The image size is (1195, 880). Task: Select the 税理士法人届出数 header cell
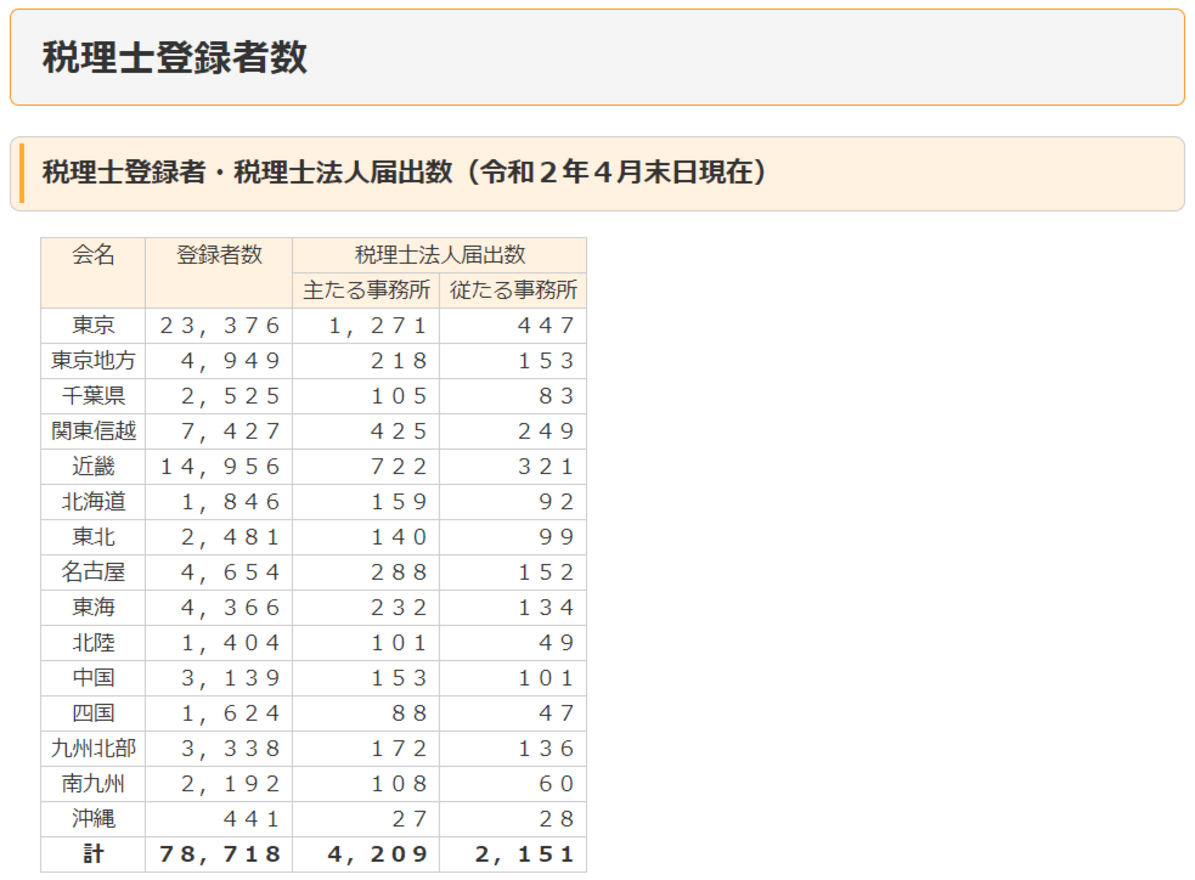[440, 253]
